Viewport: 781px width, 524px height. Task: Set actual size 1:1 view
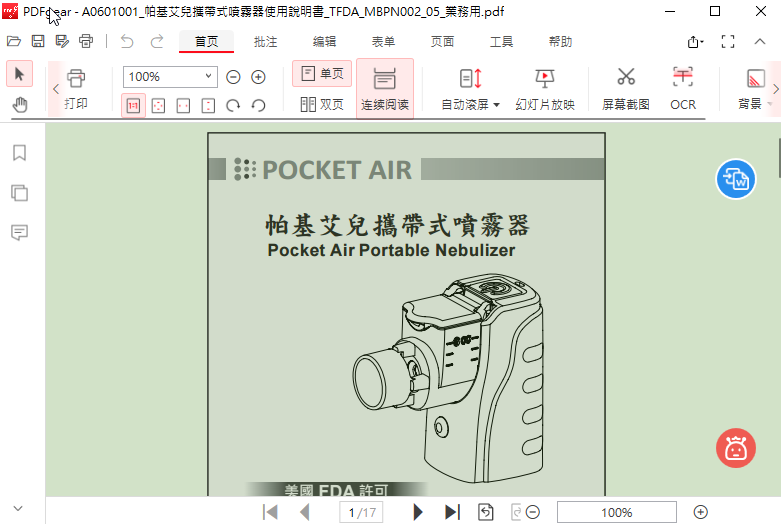point(133,106)
